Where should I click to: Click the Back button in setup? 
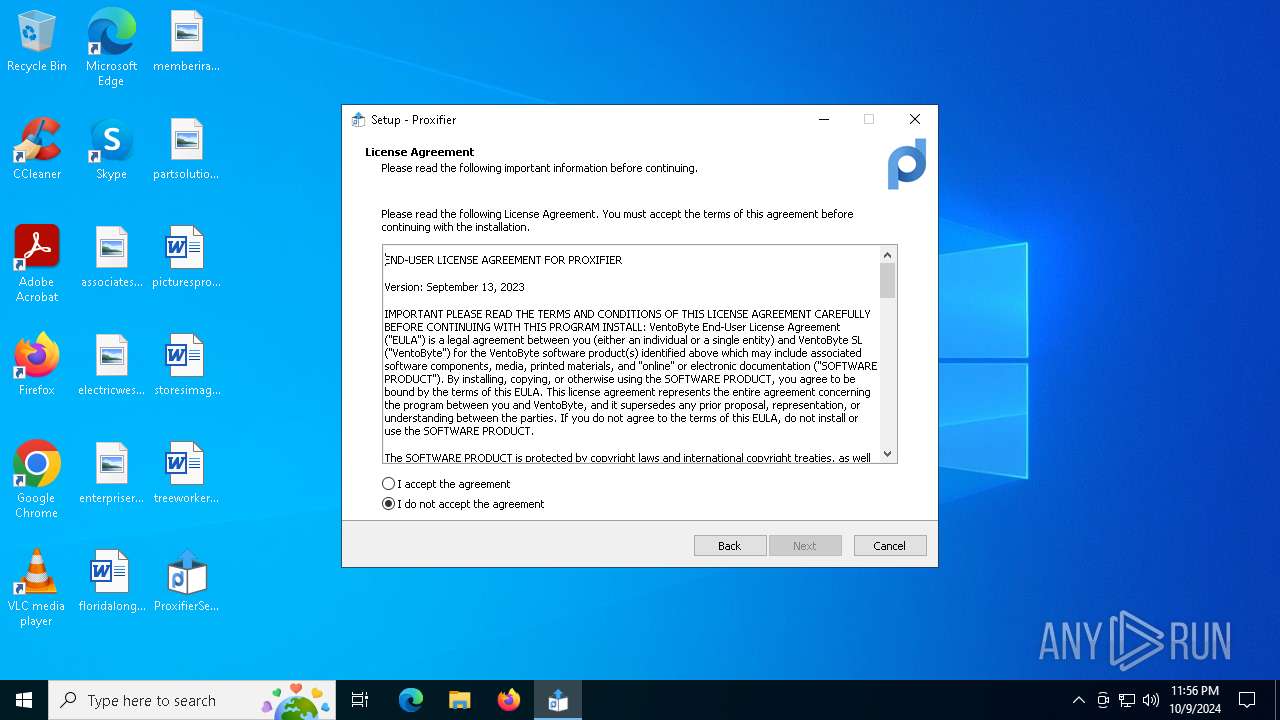730,546
